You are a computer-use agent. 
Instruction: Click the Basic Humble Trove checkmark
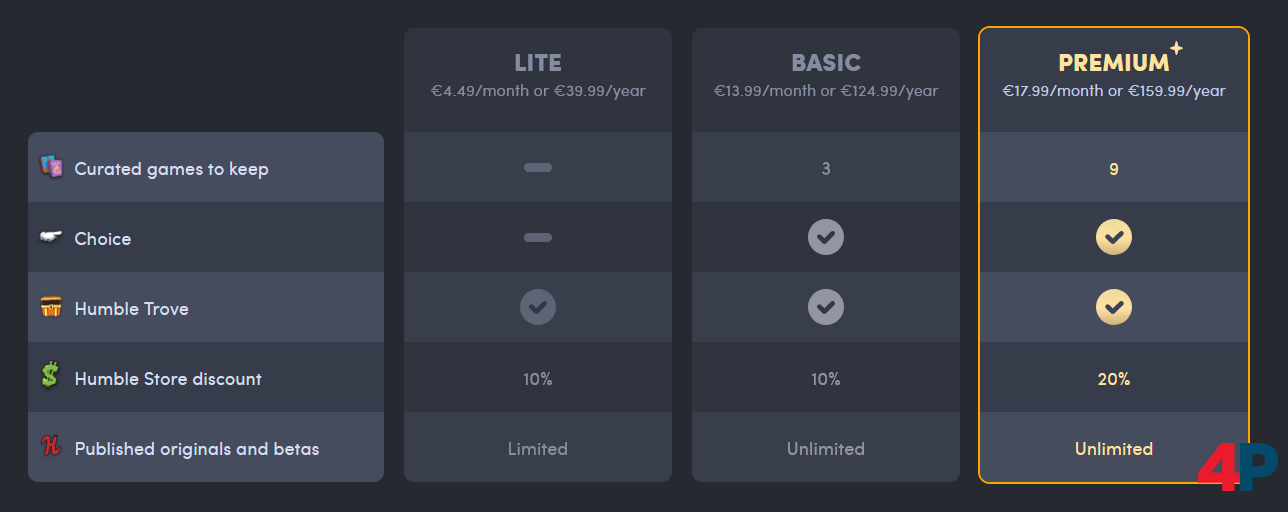826,308
